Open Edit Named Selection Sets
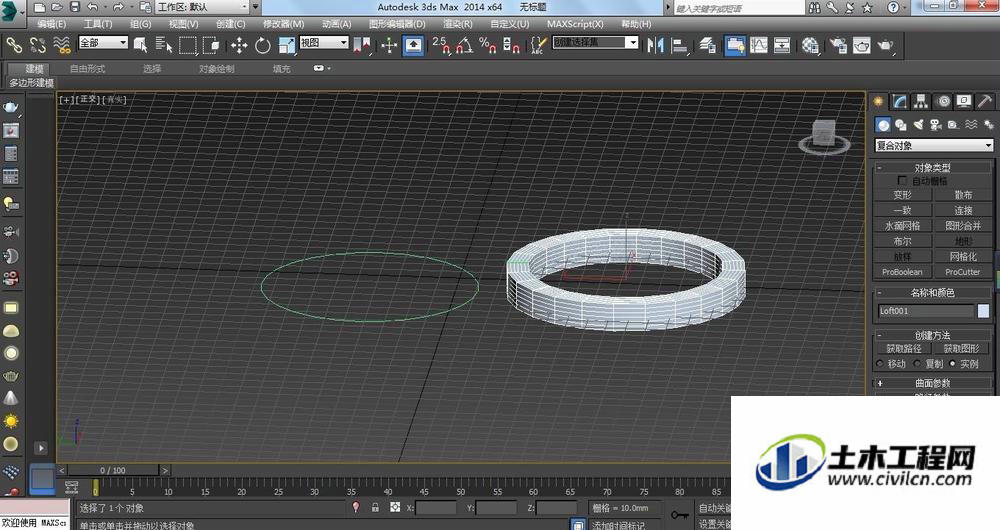Viewport: 1000px width, 530px height. click(539, 45)
